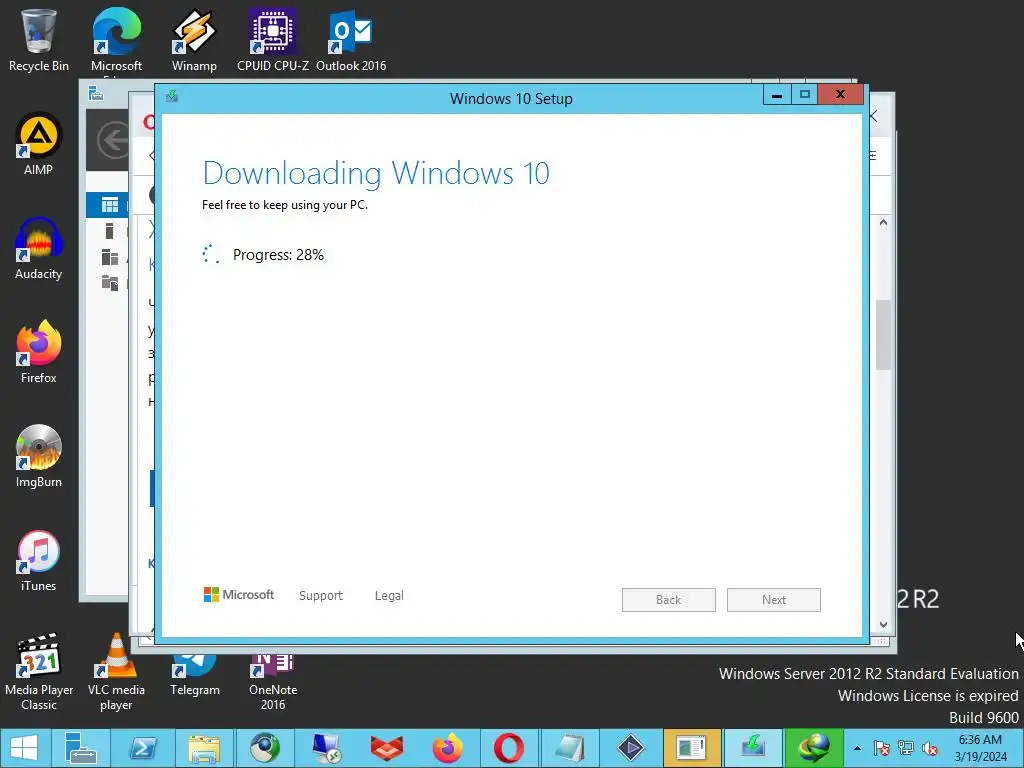Click the Microsoft logo in Setup
Image resolution: width=1024 pixels, height=768 pixels.
tap(239, 595)
